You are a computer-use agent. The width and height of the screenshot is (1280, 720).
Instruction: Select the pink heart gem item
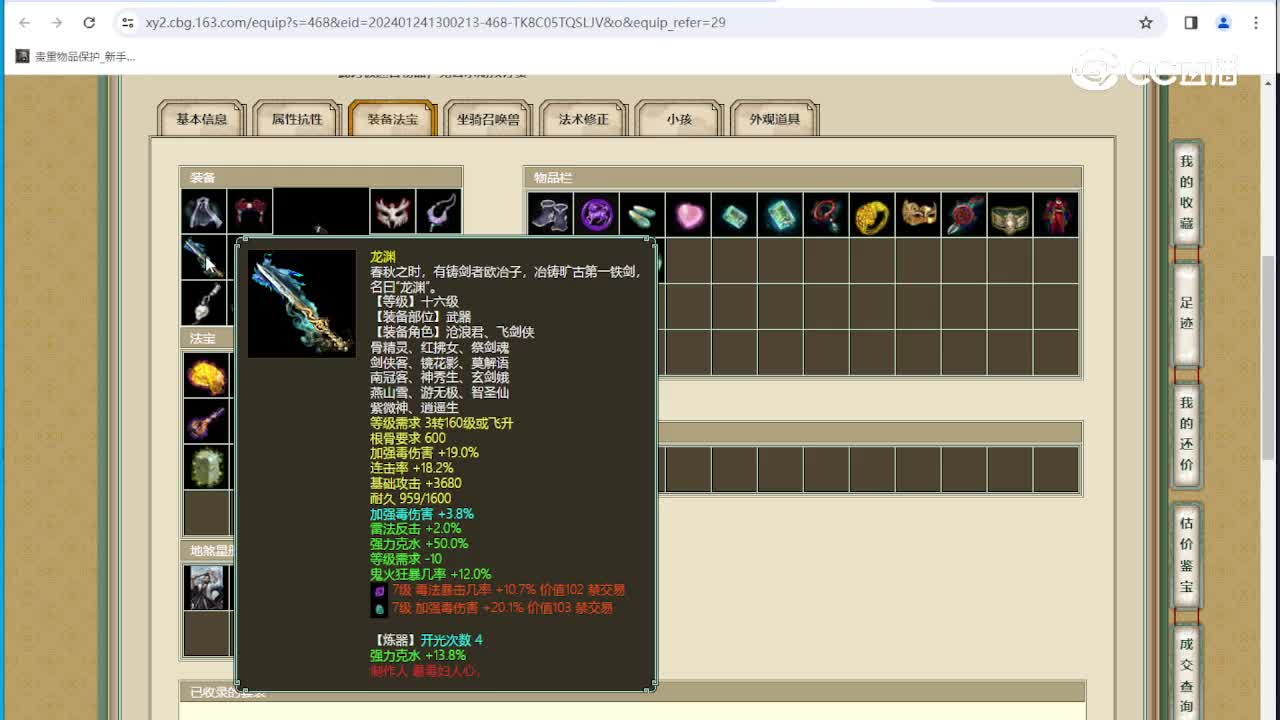click(x=688, y=214)
